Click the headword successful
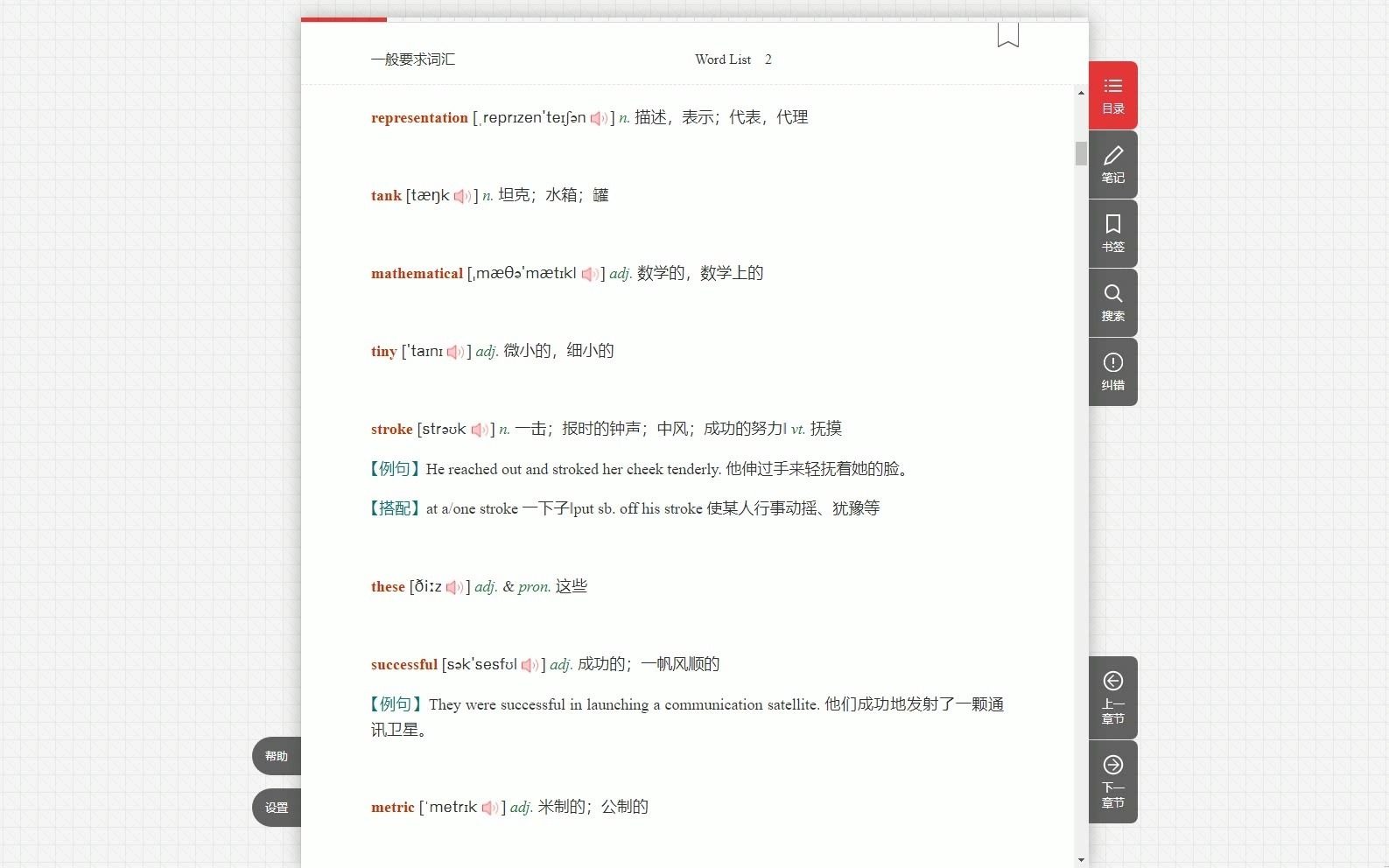This screenshot has width=1389, height=868. coord(404,665)
